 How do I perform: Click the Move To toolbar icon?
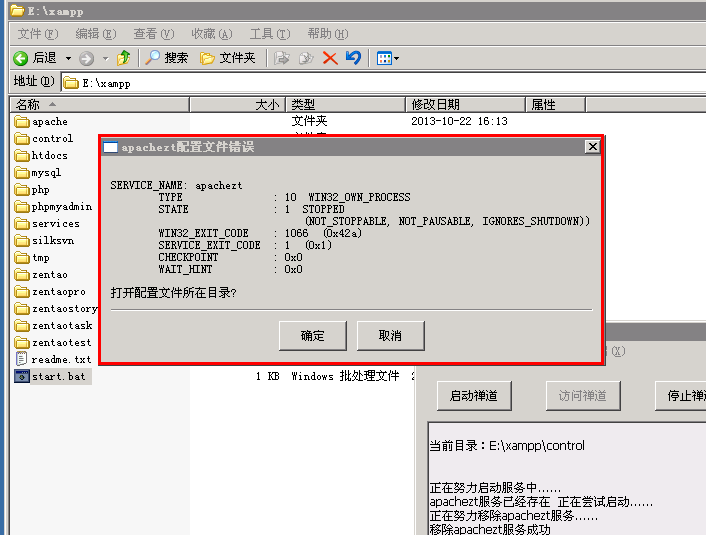point(282,58)
